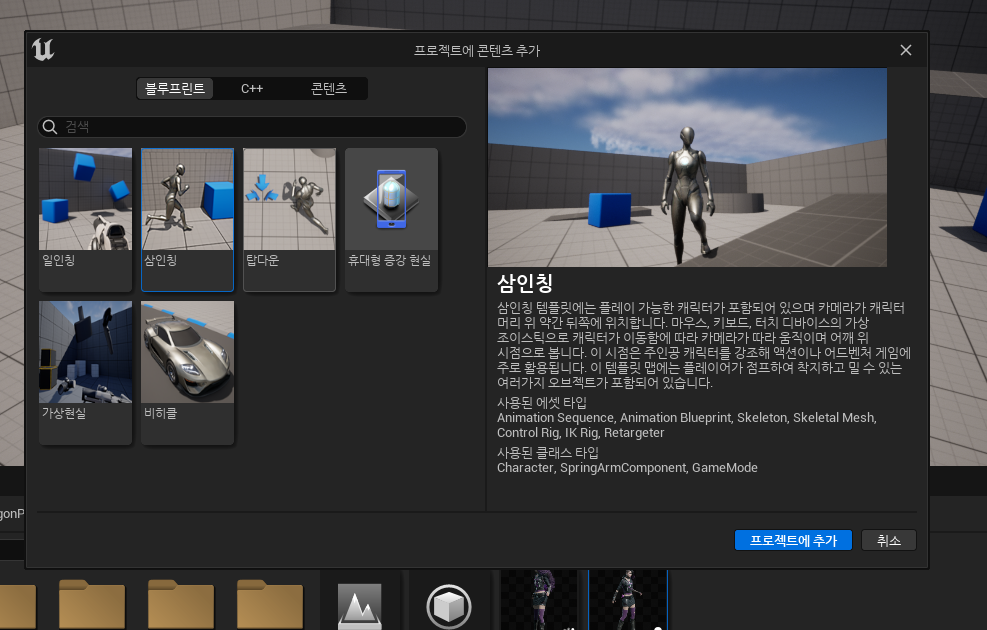The width and height of the screenshot is (987, 630).
Task: Click the large 삼인칭 preview image
Action: pyautogui.click(x=687, y=167)
